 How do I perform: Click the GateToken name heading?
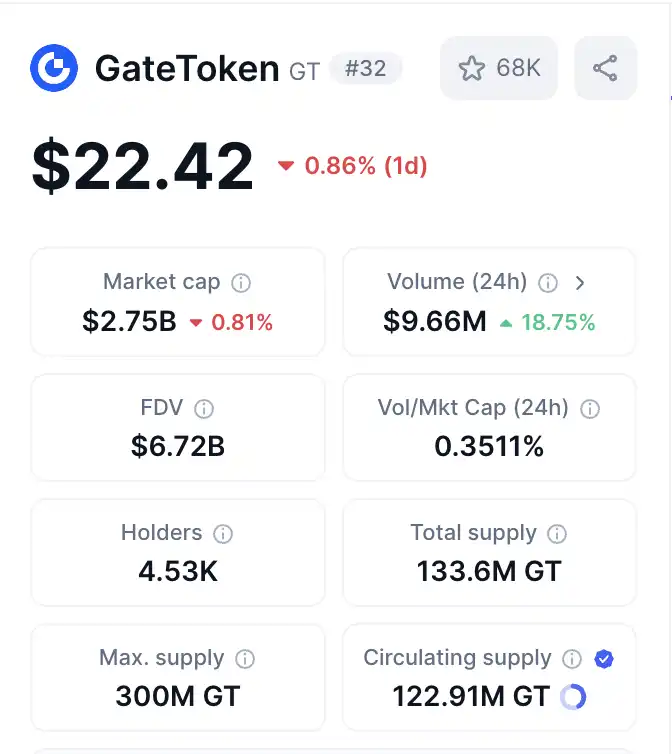tap(187, 68)
